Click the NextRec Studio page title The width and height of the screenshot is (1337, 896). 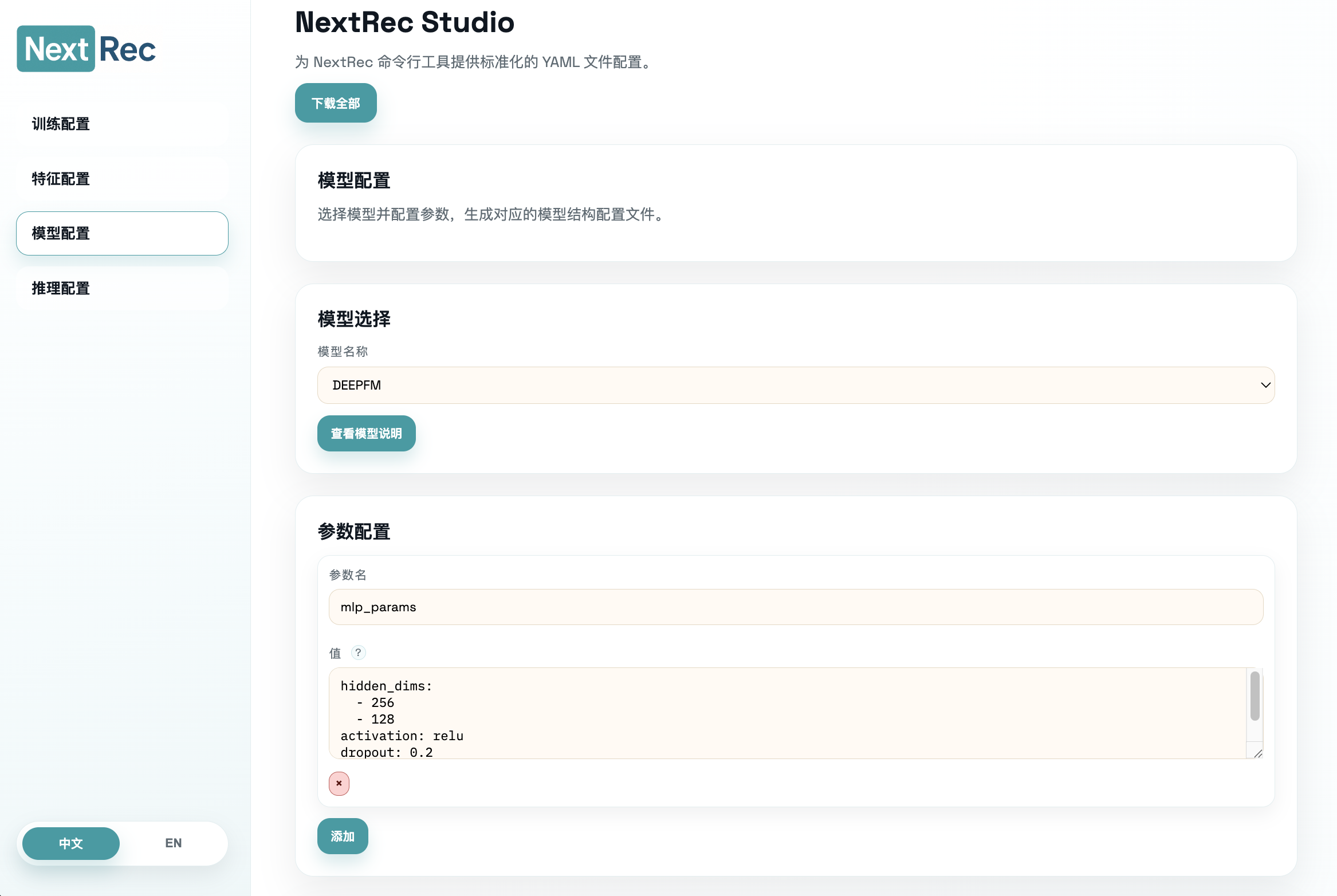[x=404, y=22]
